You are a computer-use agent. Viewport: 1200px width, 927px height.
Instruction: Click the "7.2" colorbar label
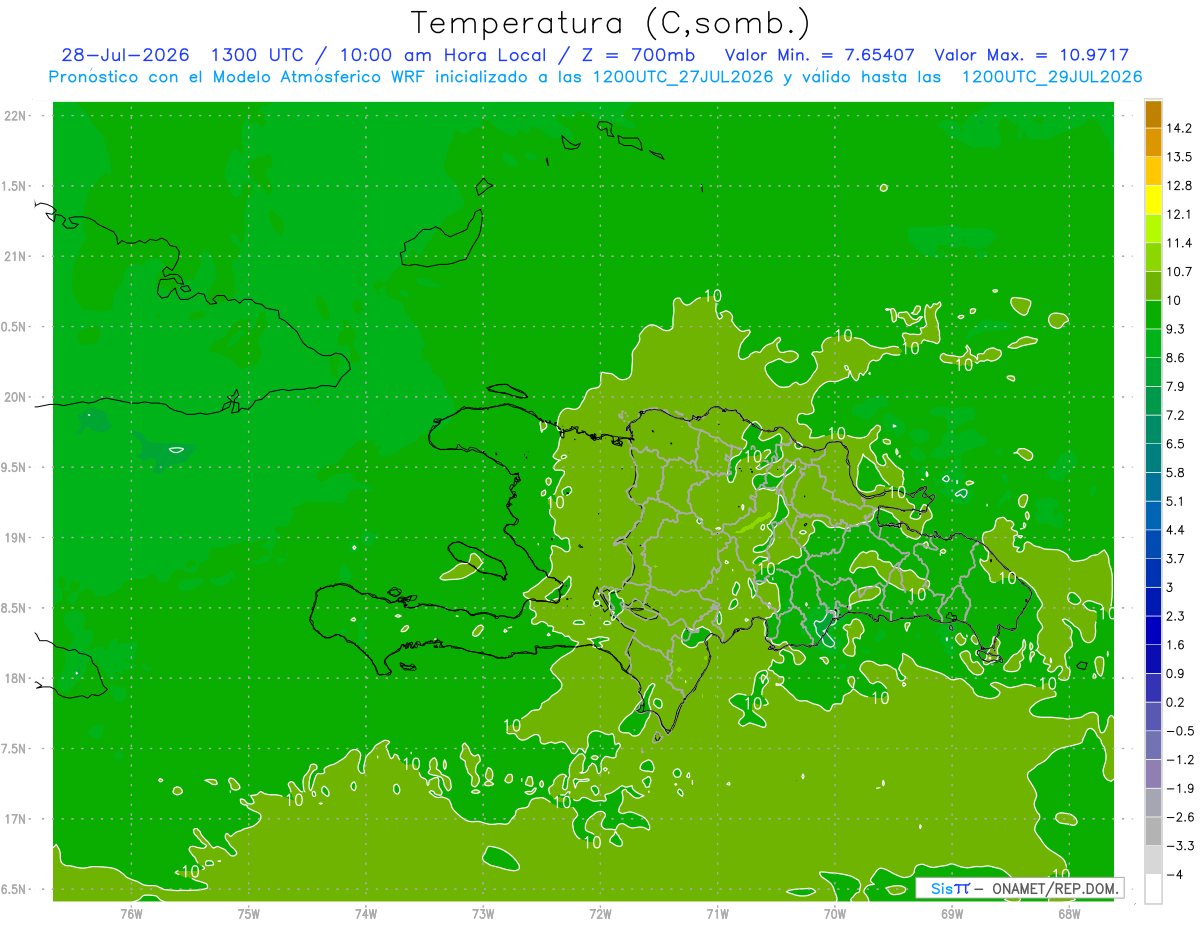[1176, 415]
